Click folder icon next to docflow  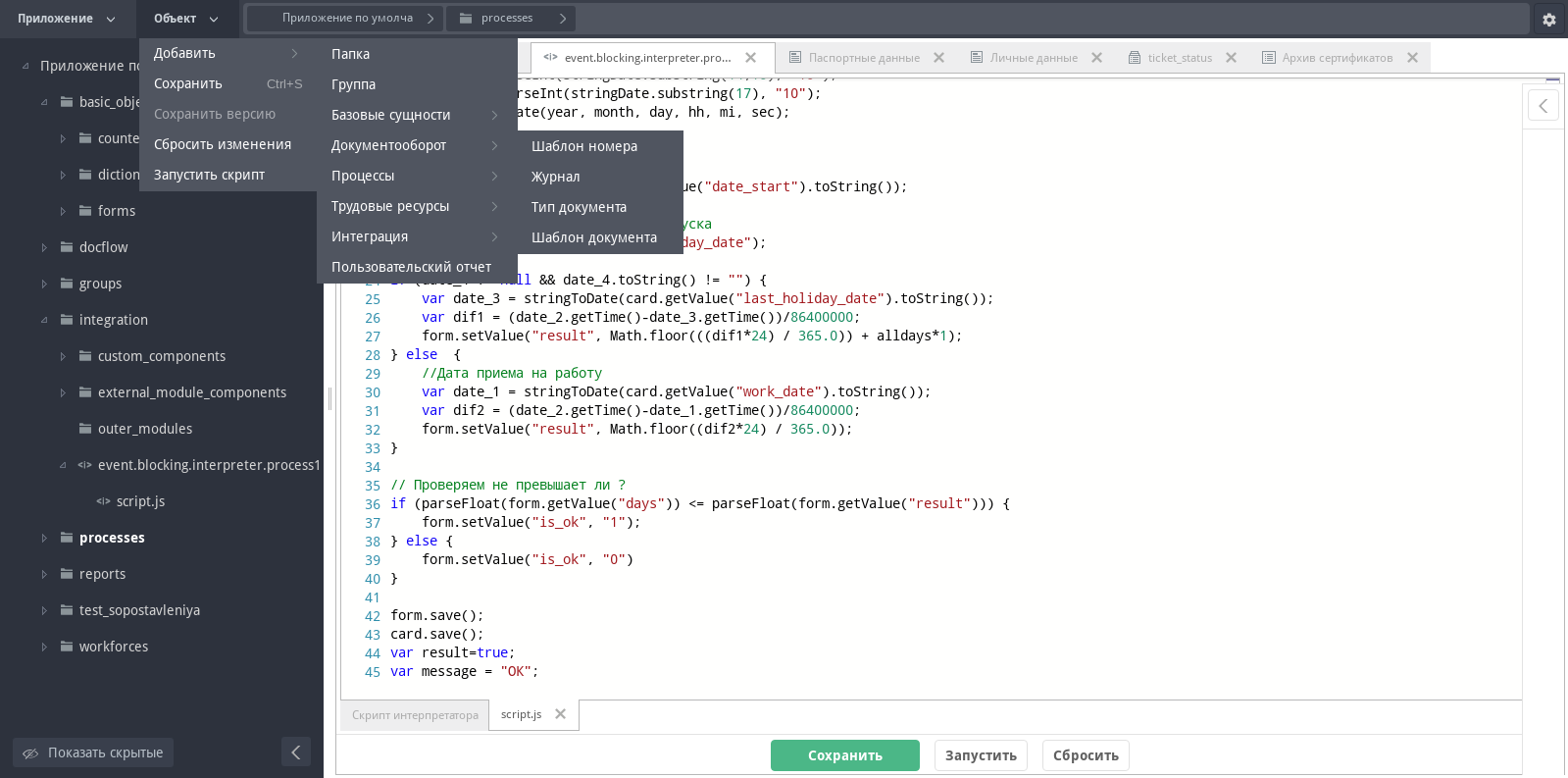coord(67,247)
